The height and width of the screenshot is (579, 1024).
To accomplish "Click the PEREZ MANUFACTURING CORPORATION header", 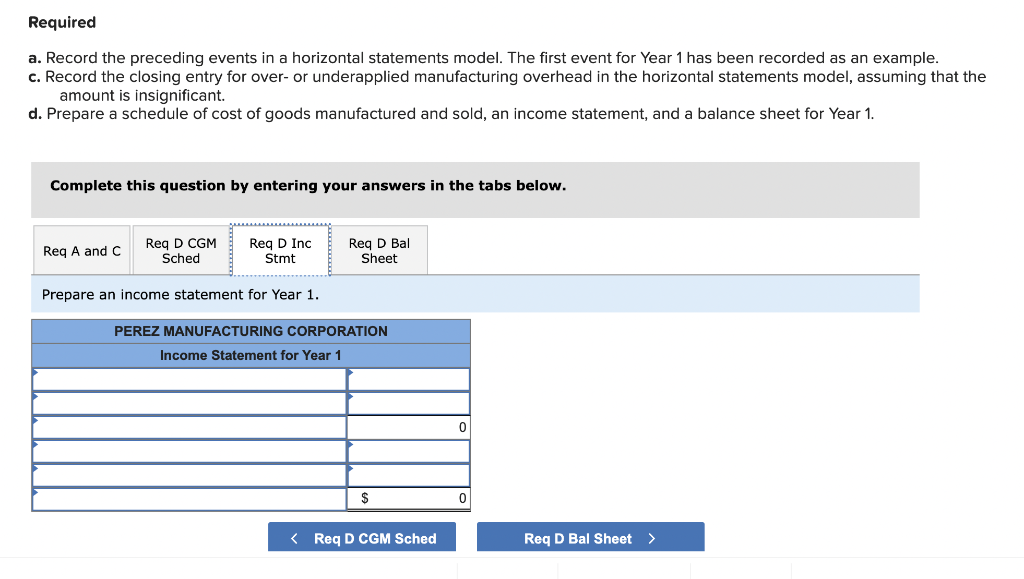I will point(251,331).
